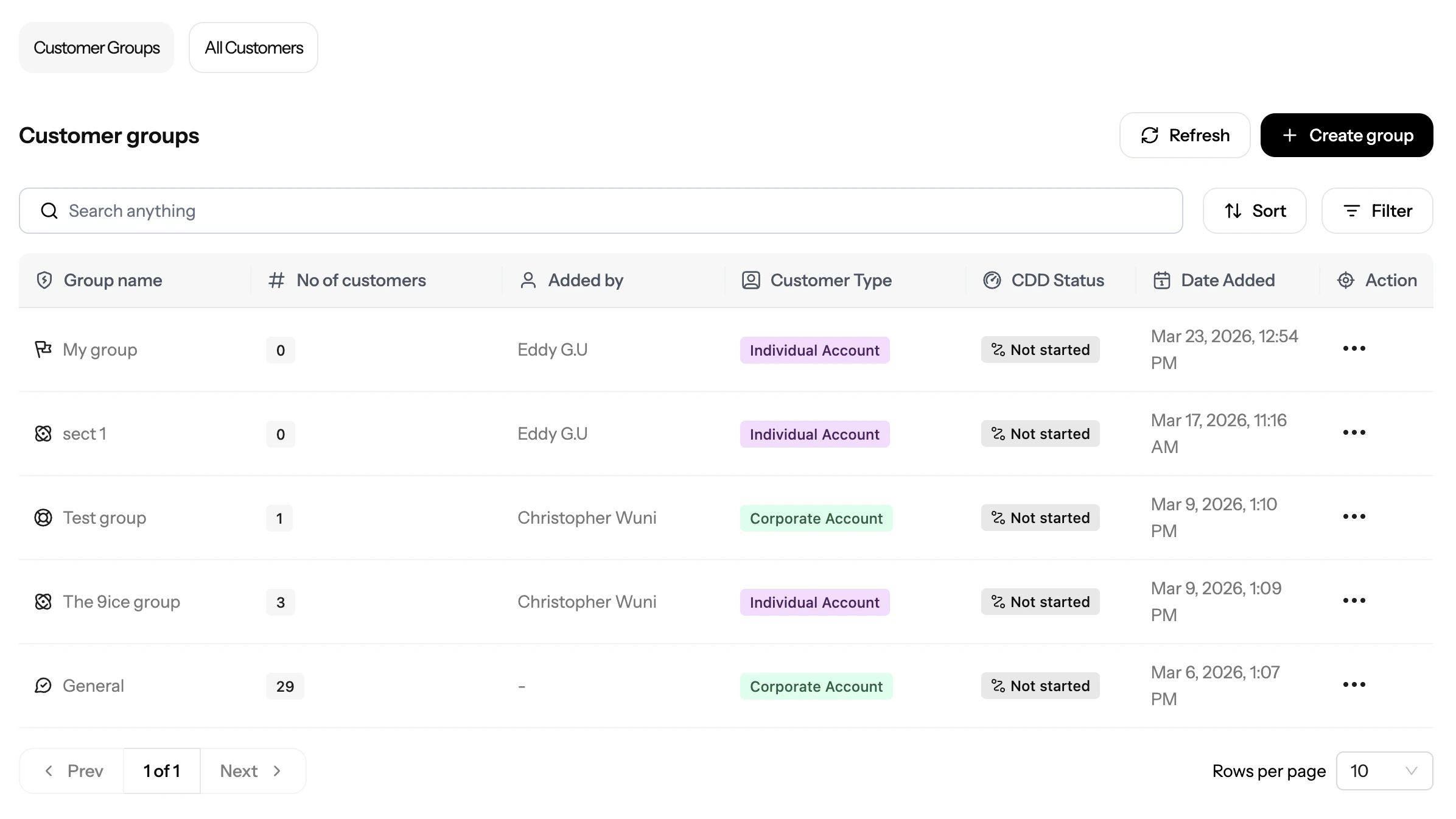The width and height of the screenshot is (1456, 819).
Task: Click the Corporate Account tag on Test group
Action: [816, 518]
